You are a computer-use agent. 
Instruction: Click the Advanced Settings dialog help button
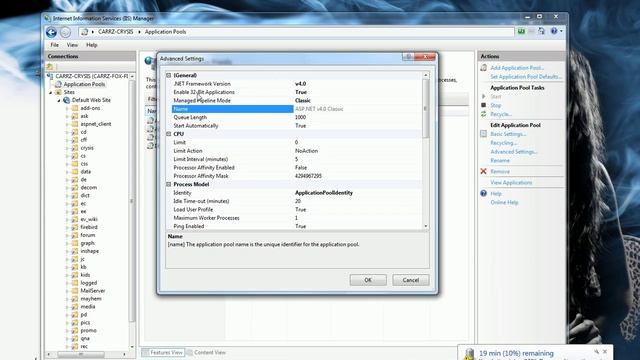click(x=408, y=57)
